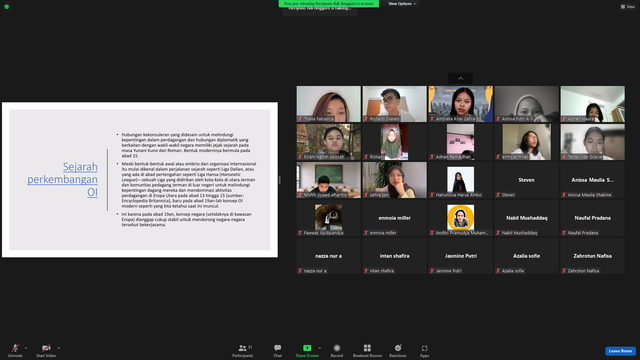
Task: Start recording with Record button
Action: pos(337,350)
